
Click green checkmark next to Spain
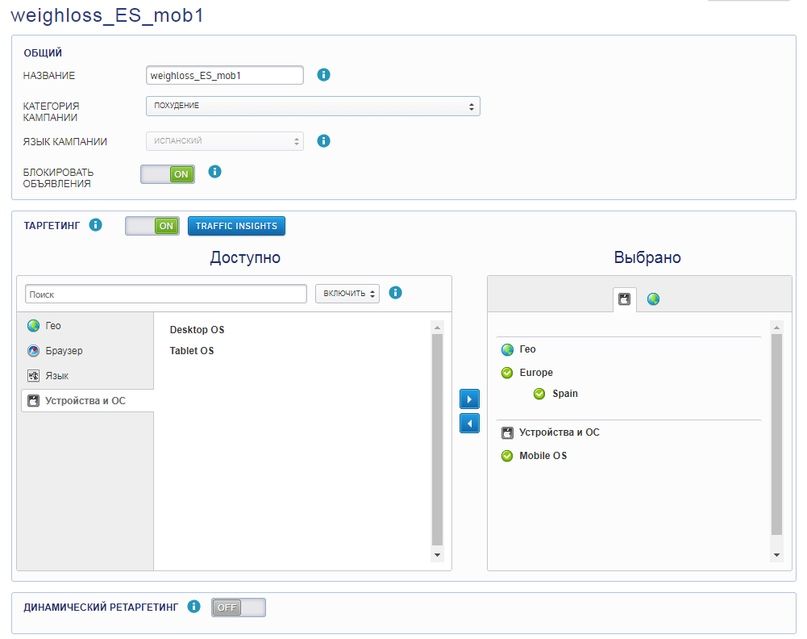point(539,394)
